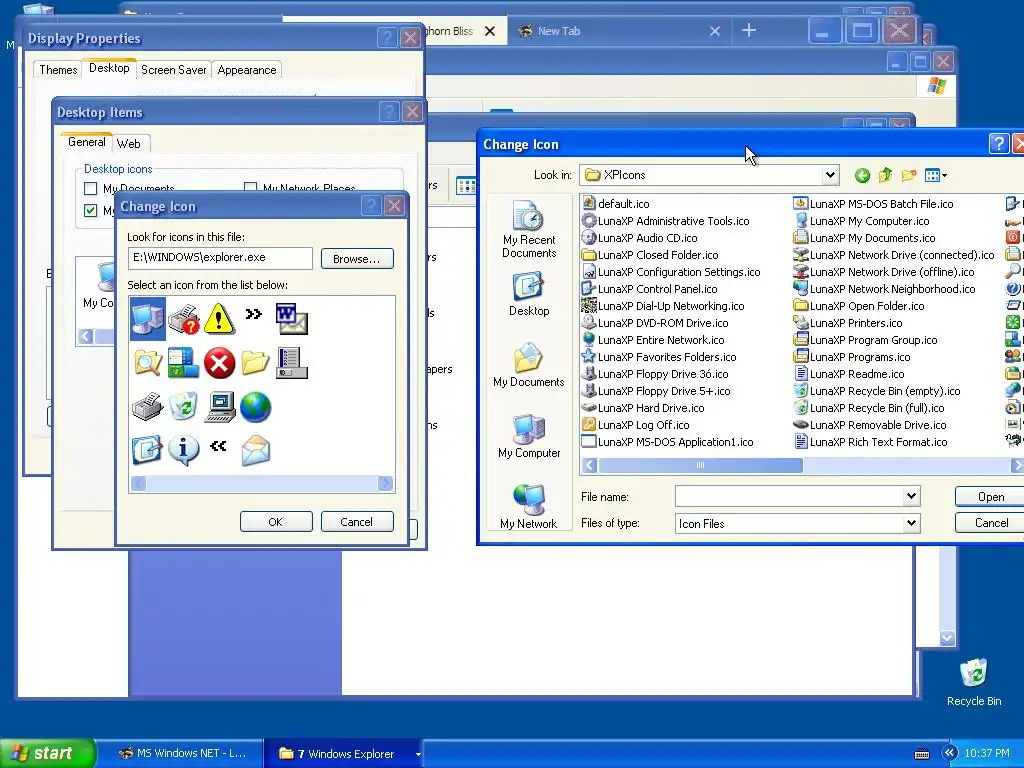
Task: Open the Views menu icon in file dialog
Action: click(x=936, y=175)
